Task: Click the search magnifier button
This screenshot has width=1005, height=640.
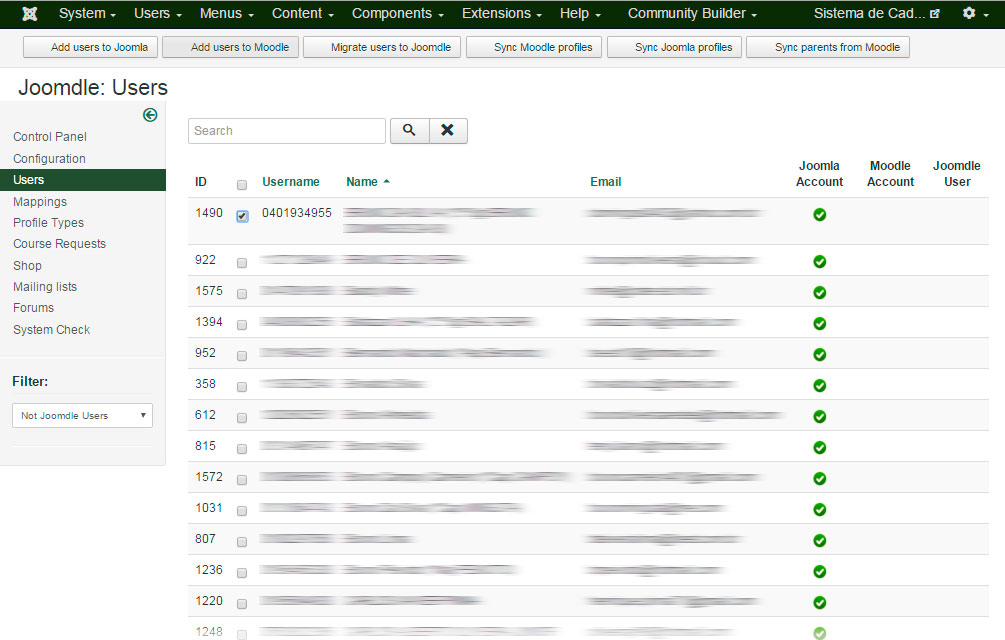Action: tap(409, 131)
